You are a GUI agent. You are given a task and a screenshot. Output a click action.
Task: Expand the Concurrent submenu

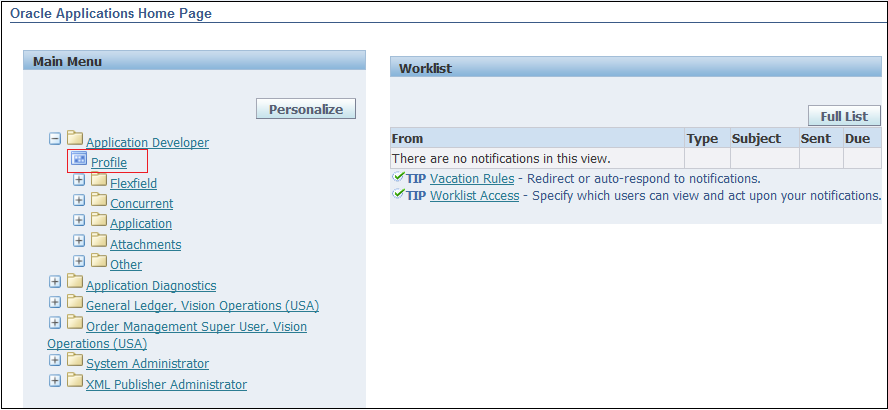pyautogui.click(x=79, y=200)
